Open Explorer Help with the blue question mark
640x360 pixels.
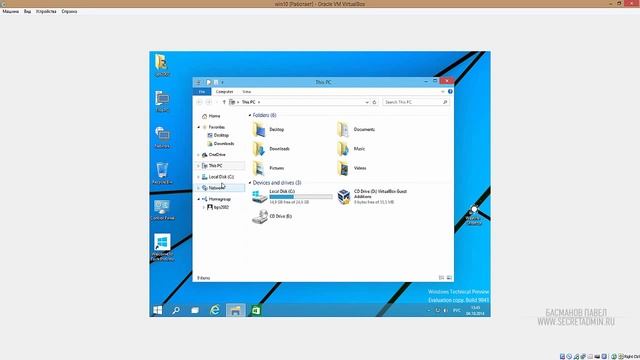pos(450,91)
